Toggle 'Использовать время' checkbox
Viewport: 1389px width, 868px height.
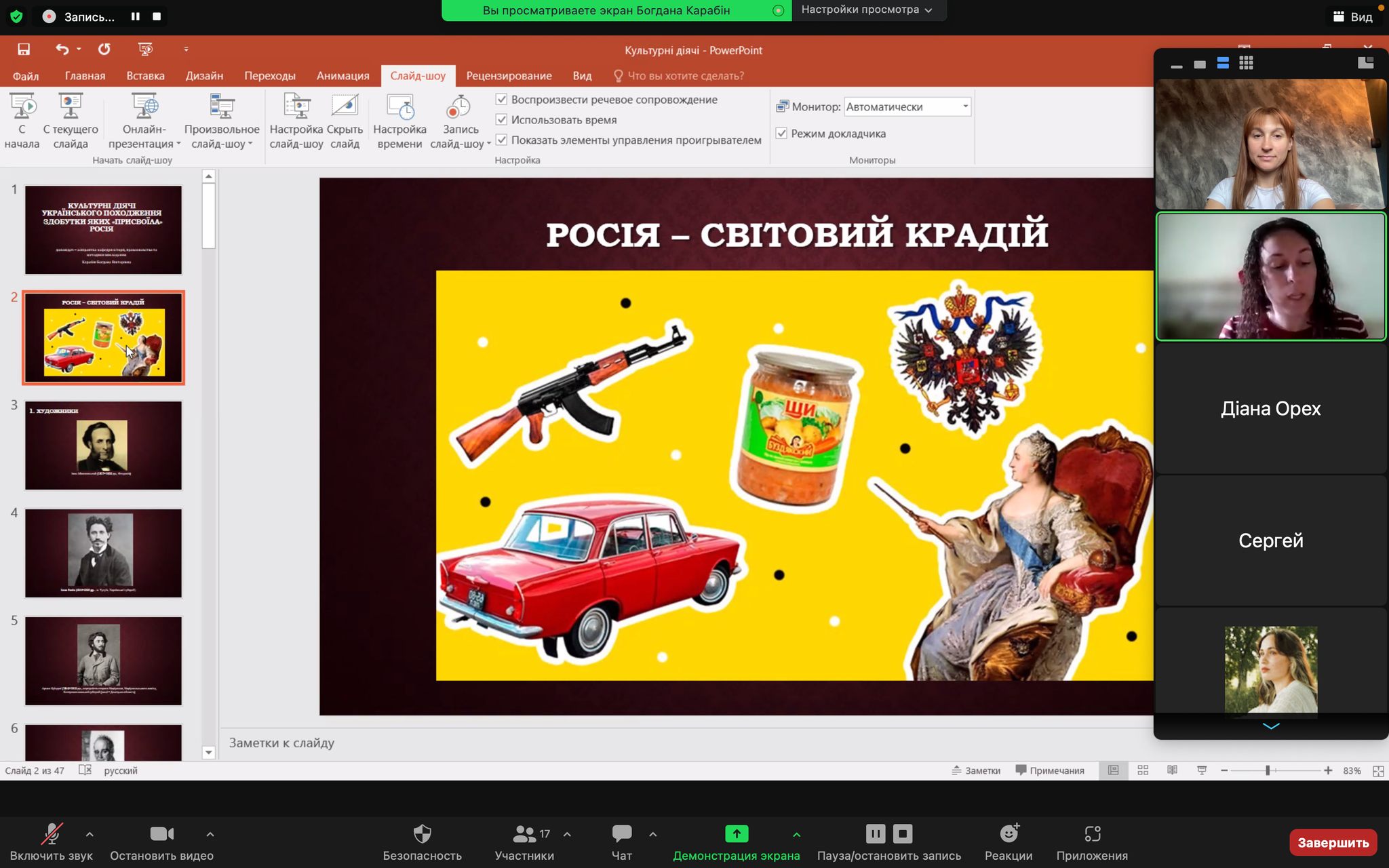(x=501, y=119)
